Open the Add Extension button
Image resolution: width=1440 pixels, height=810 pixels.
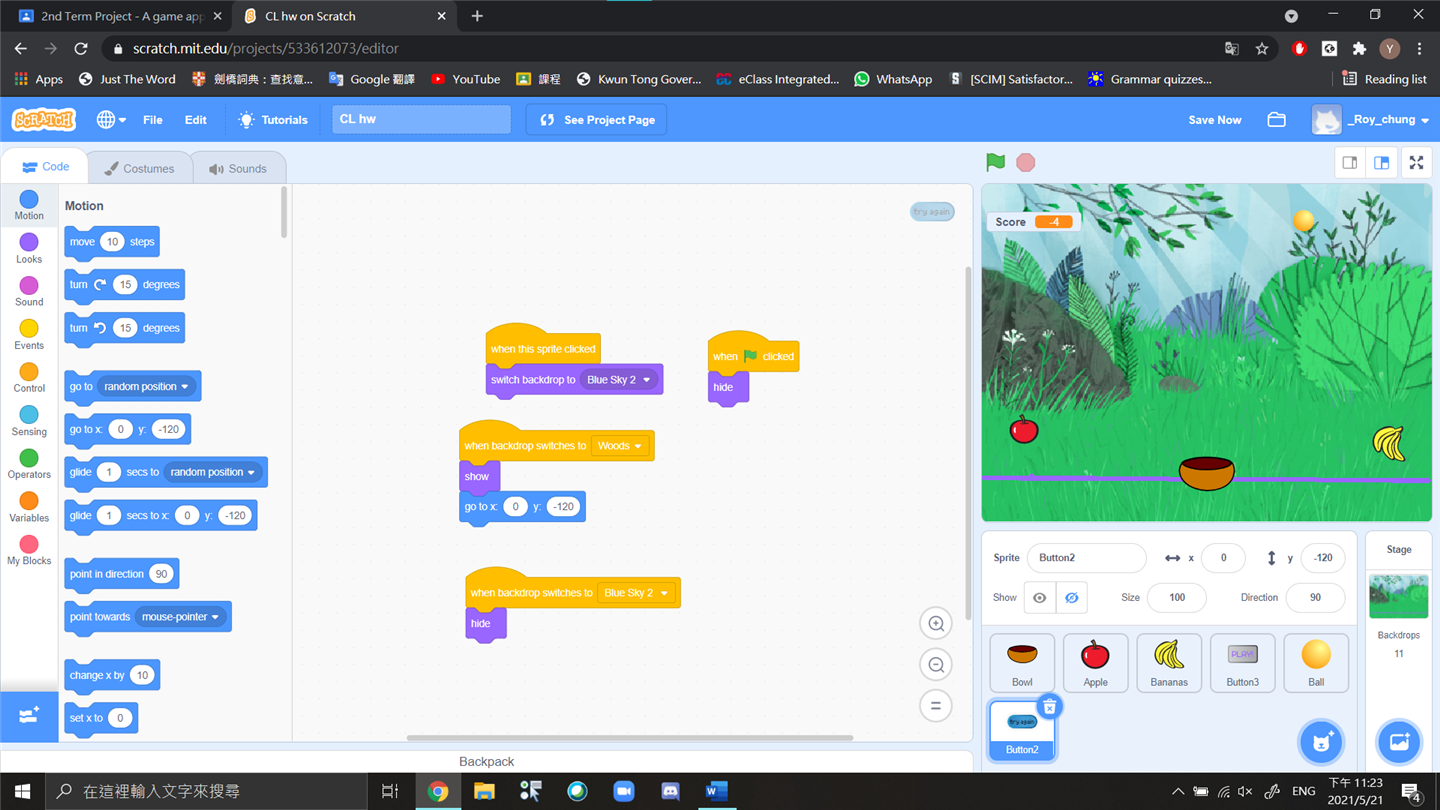(29, 716)
